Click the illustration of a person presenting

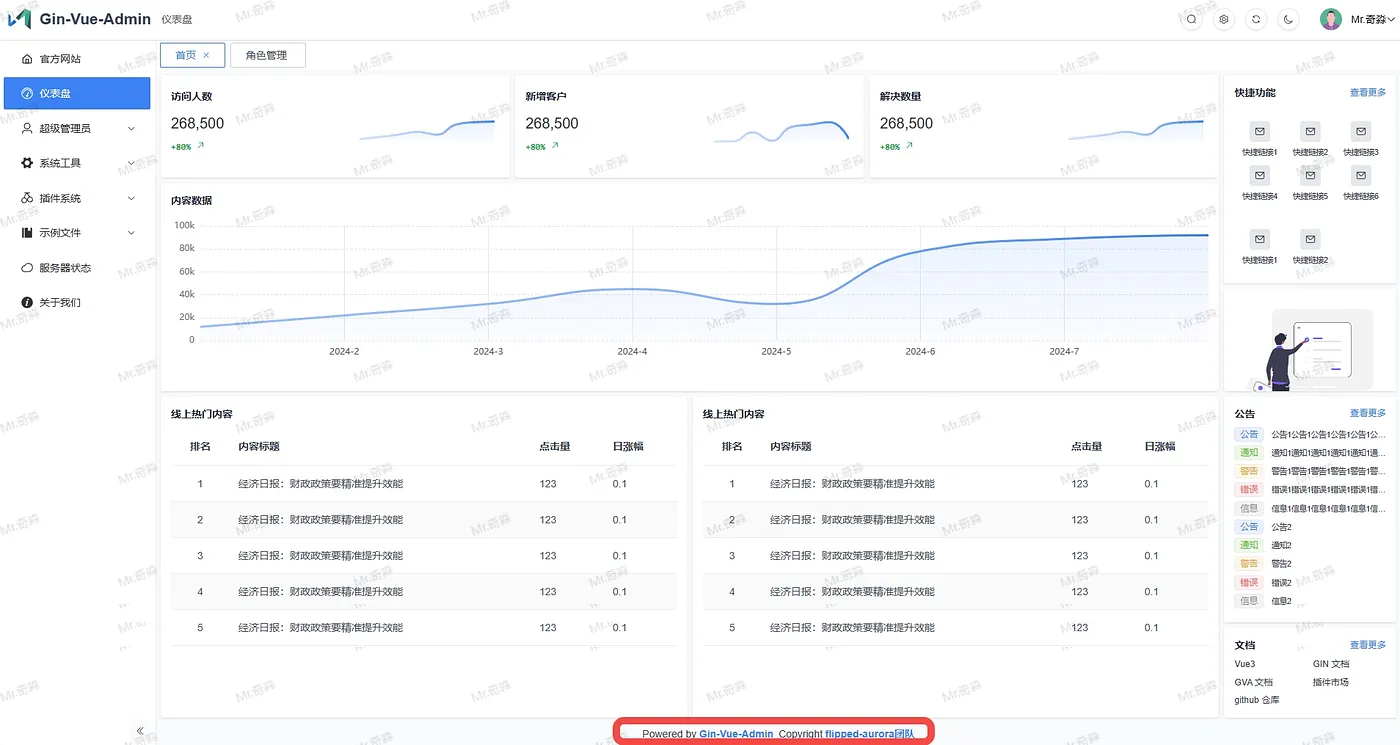(1310, 348)
